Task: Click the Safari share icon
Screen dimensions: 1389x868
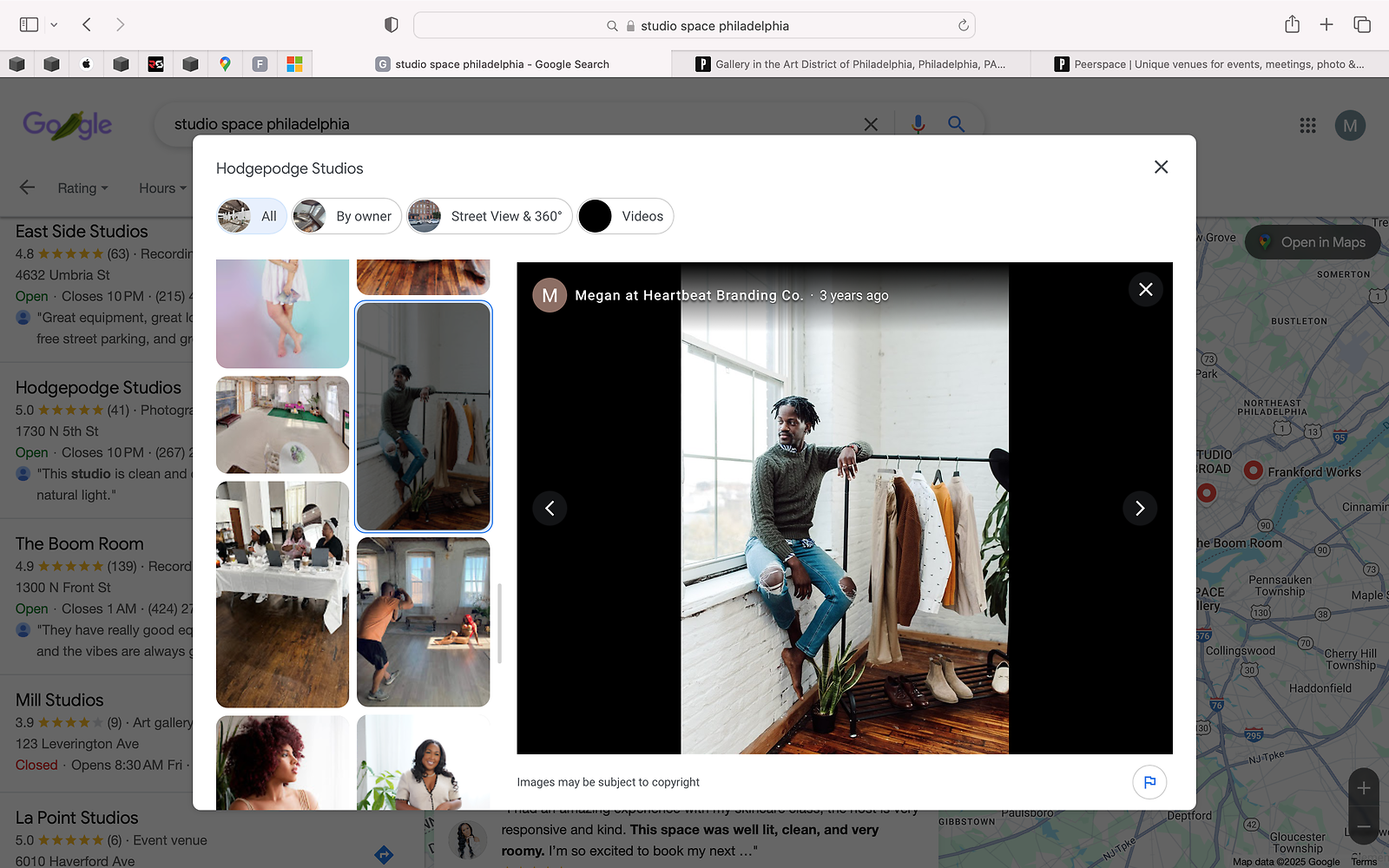Action: point(1292,25)
